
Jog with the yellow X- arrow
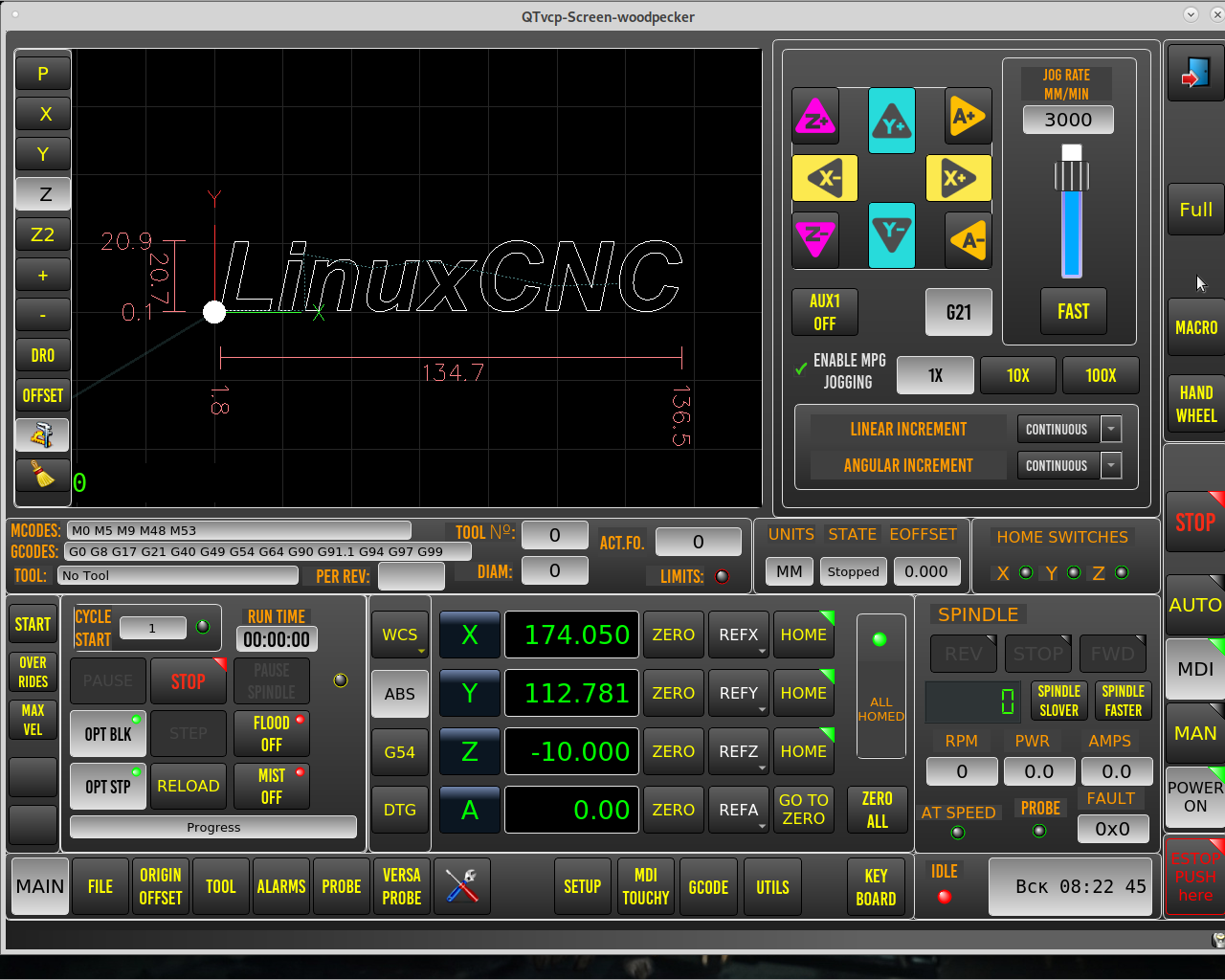pos(825,178)
